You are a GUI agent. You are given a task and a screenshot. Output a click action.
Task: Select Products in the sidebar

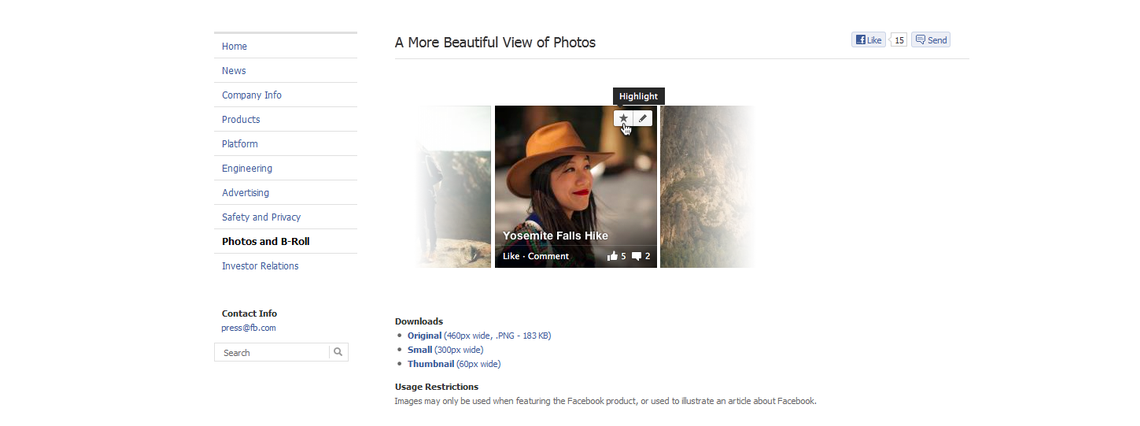point(241,119)
